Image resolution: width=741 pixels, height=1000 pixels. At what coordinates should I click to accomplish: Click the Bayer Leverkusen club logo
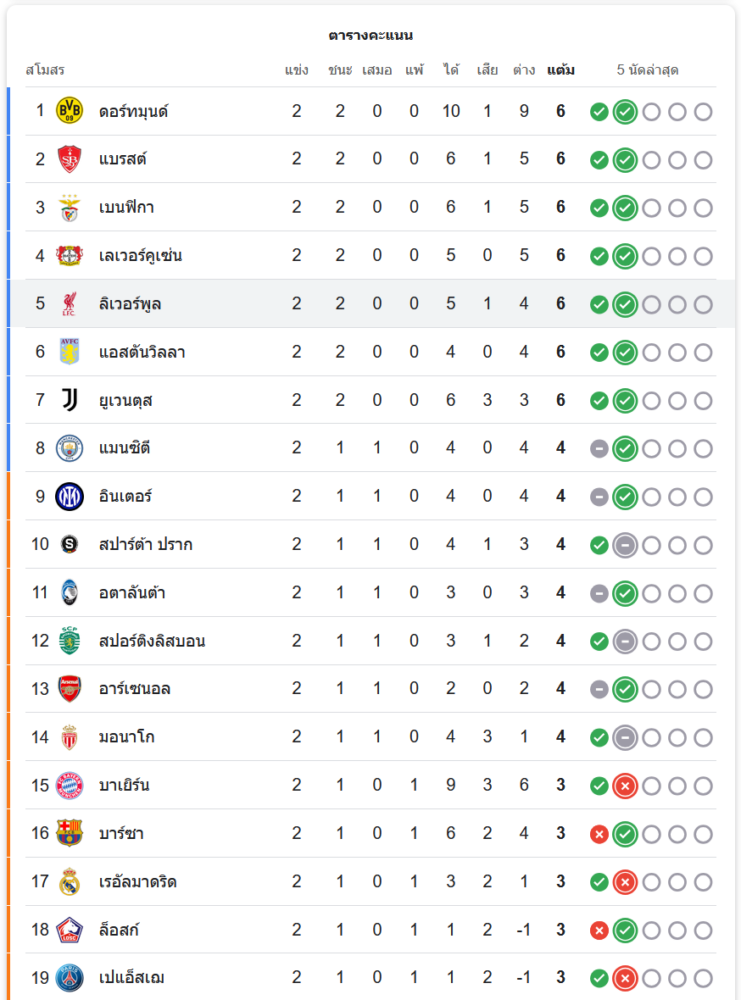(x=69, y=255)
